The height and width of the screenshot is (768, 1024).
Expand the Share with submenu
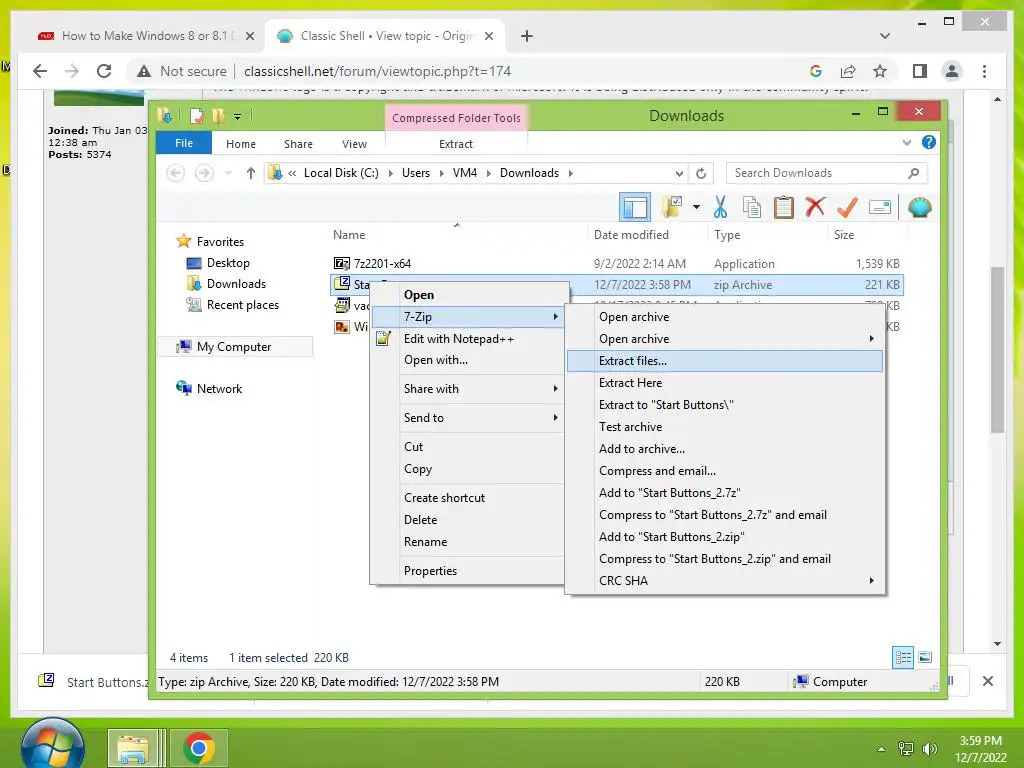pos(555,389)
